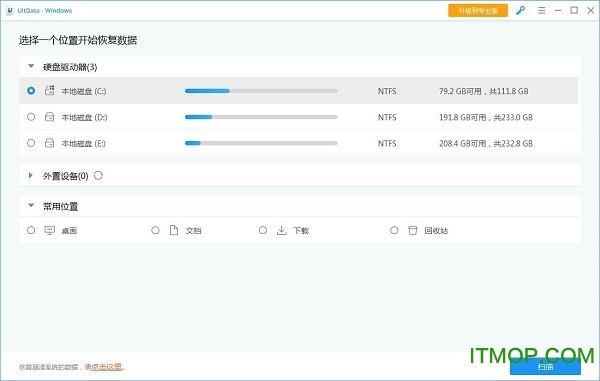The width and height of the screenshot is (600, 381).
Task: Minimize the UltData window
Action: (x=558, y=10)
